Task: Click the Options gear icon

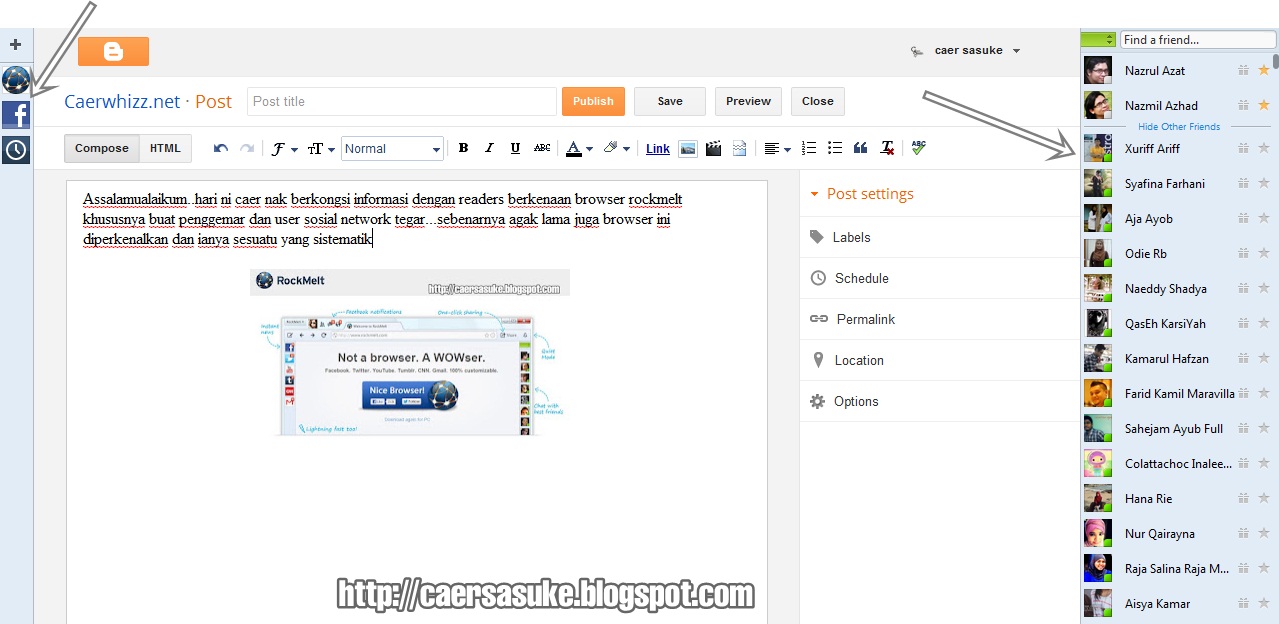Action: (x=817, y=401)
